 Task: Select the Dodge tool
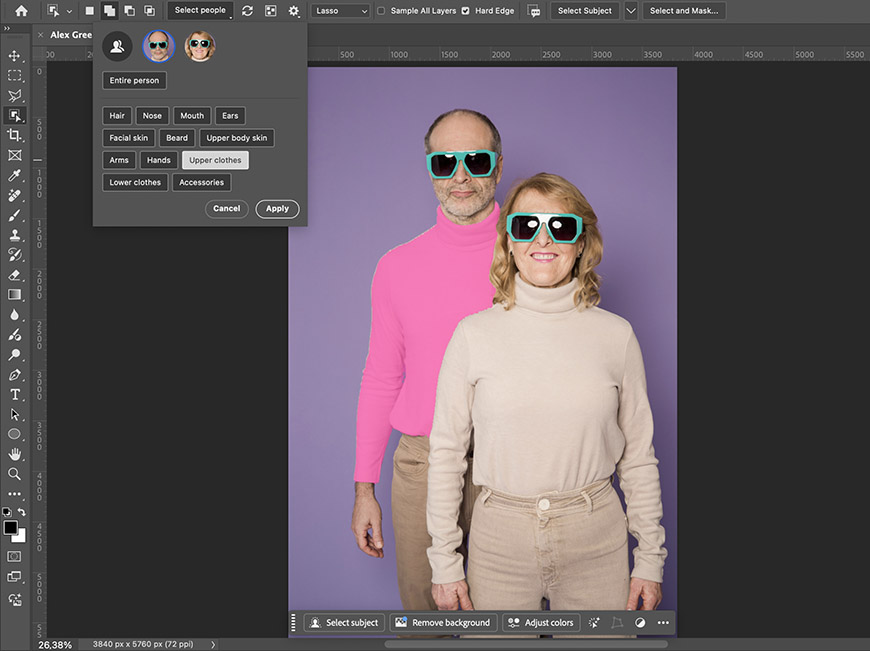click(14, 355)
